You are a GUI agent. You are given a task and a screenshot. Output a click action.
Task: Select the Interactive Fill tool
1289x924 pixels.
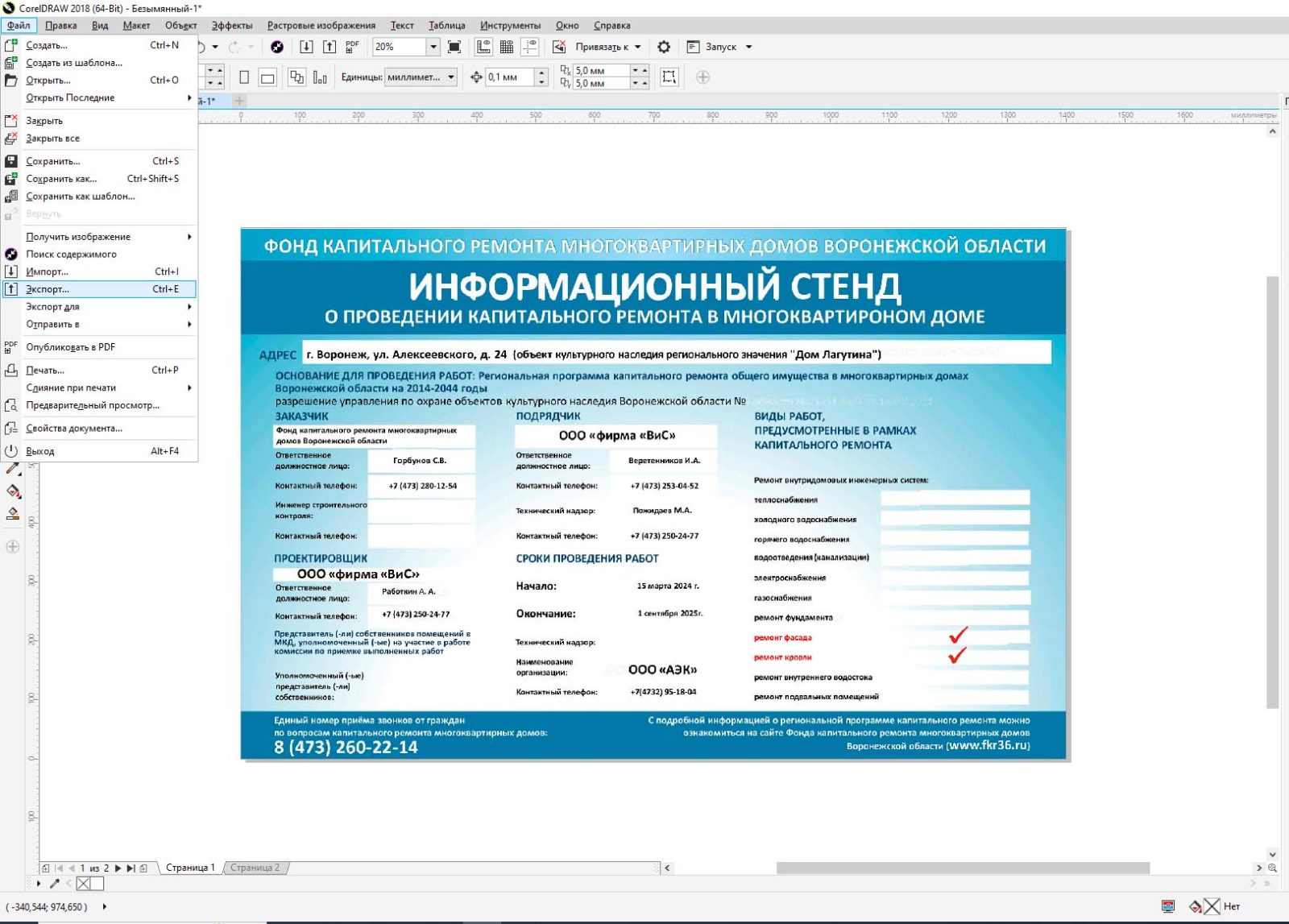[13, 491]
